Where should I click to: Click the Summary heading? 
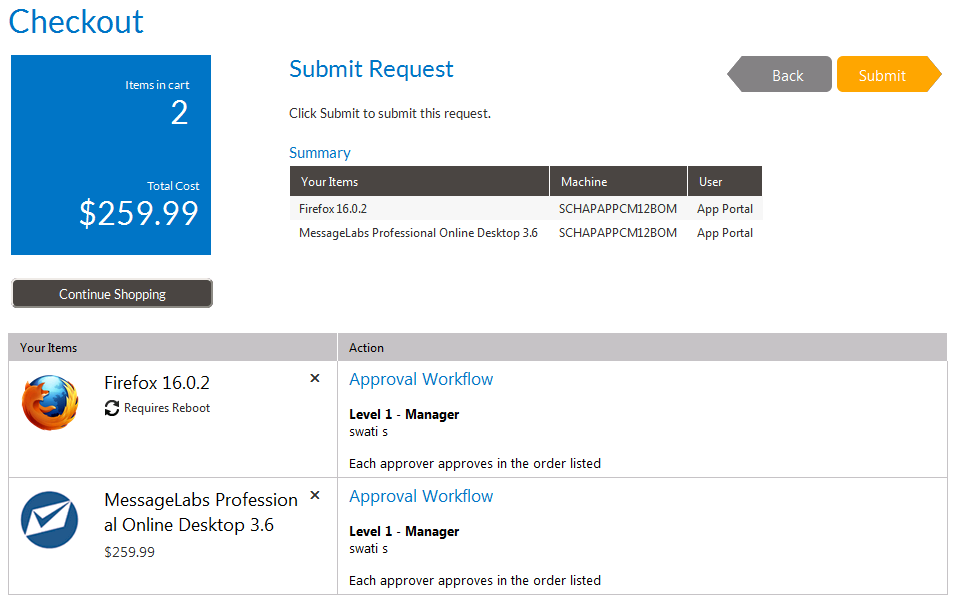pos(320,153)
